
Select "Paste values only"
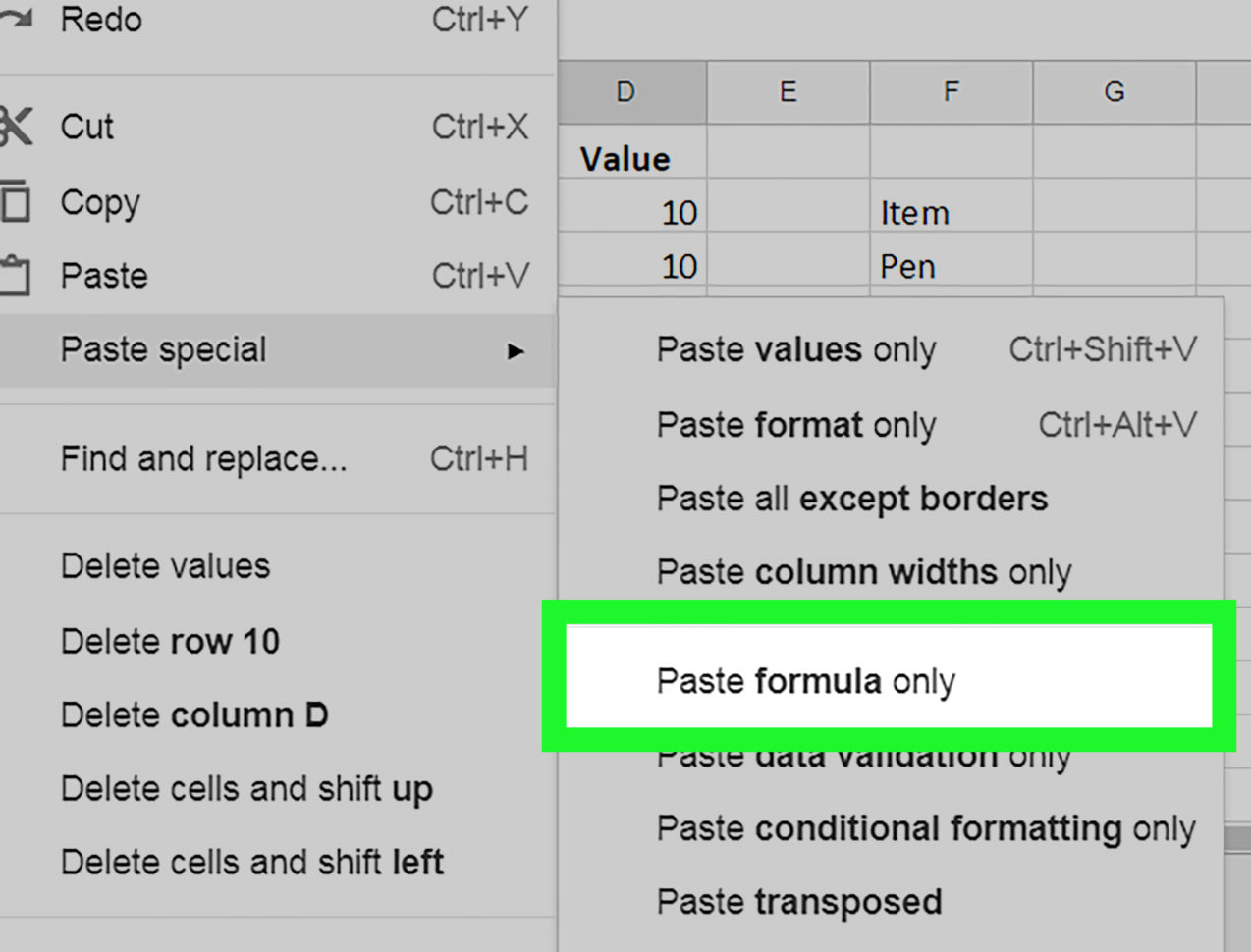pos(795,349)
